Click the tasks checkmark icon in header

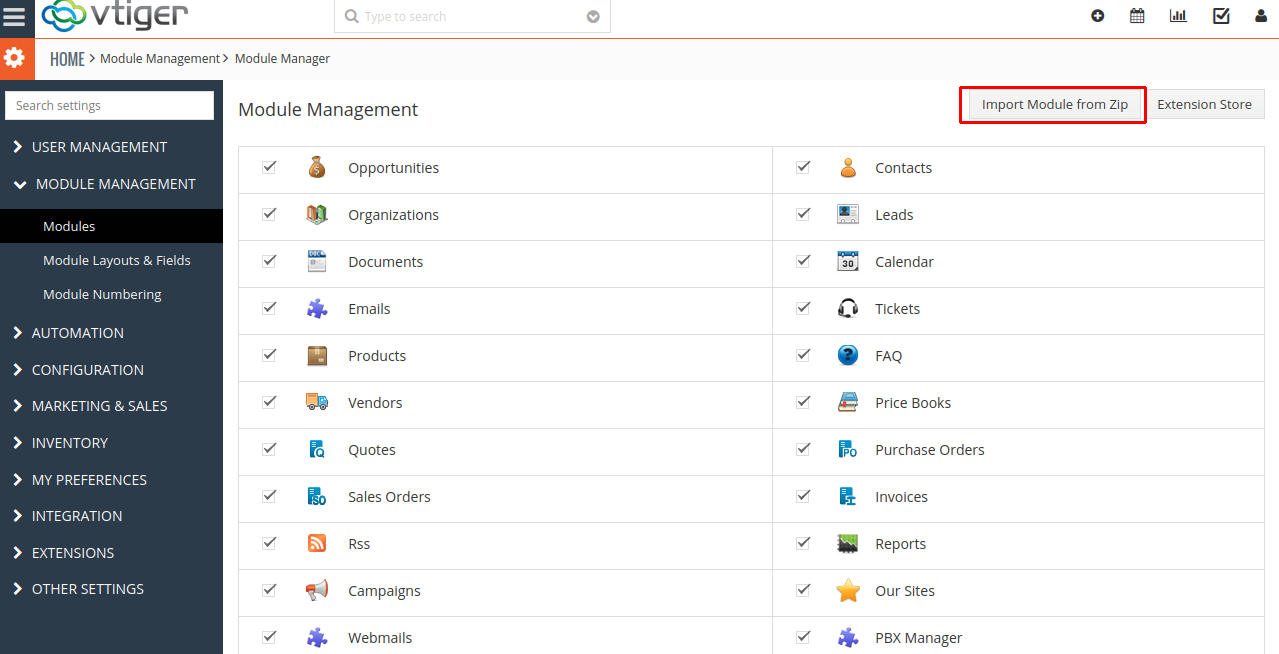coord(1221,16)
